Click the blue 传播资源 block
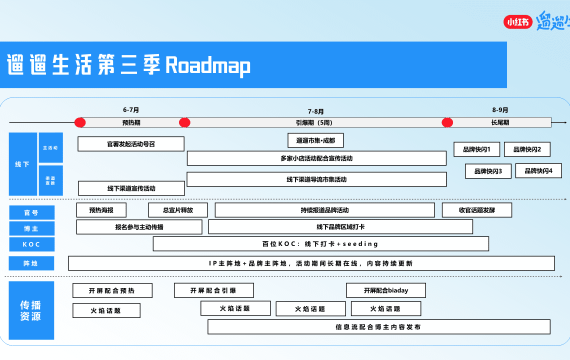The image size is (570, 360). coord(31,311)
